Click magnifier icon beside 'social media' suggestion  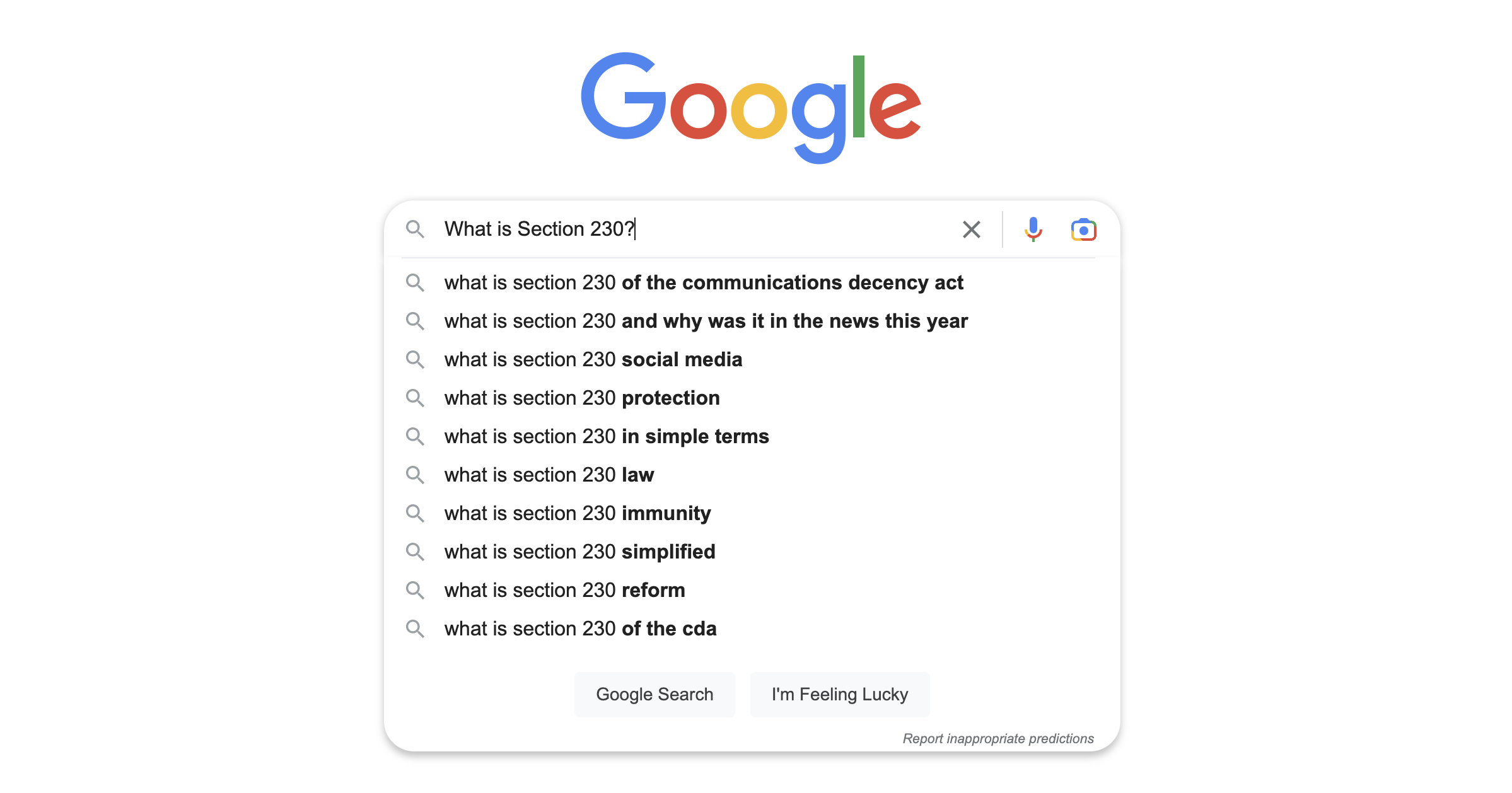click(415, 359)
